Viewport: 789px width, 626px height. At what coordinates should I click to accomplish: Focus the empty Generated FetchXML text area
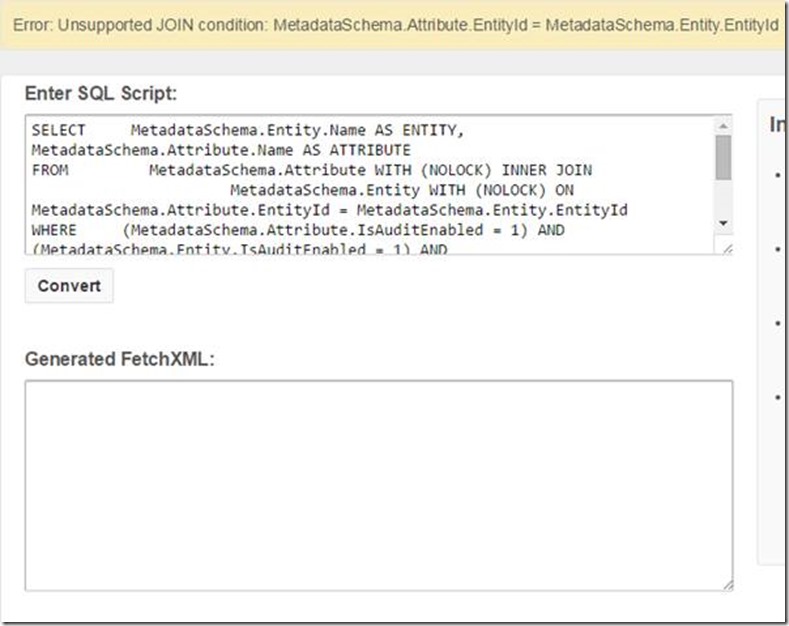[x=378, y=485]
